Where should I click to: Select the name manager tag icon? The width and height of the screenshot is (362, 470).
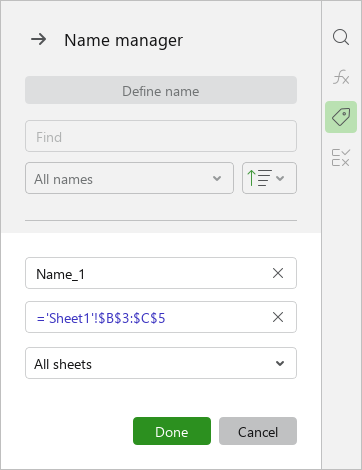(341, 117)
